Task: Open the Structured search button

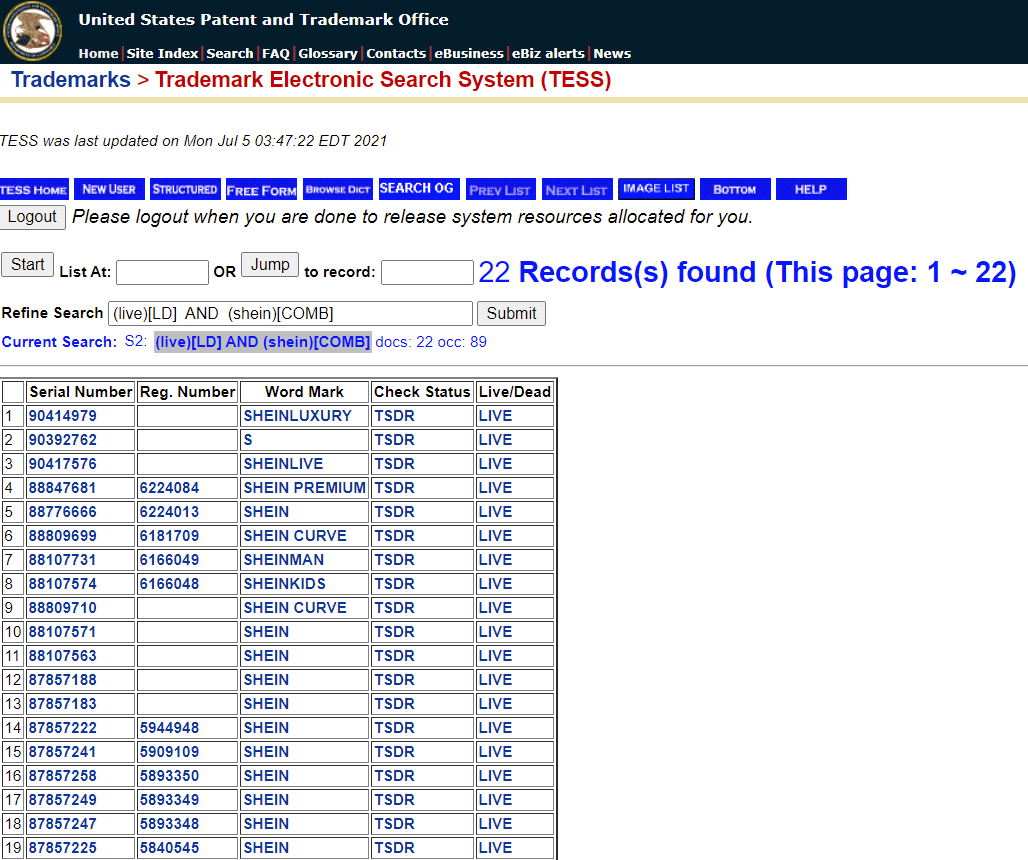Action: click(x=185, y=189)
